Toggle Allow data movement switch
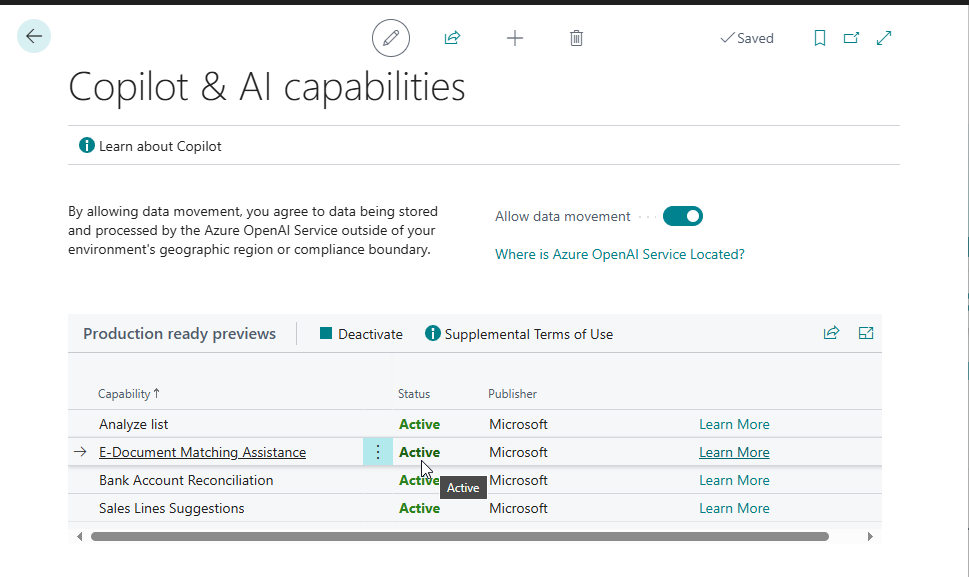 click(x=682, y=216)
